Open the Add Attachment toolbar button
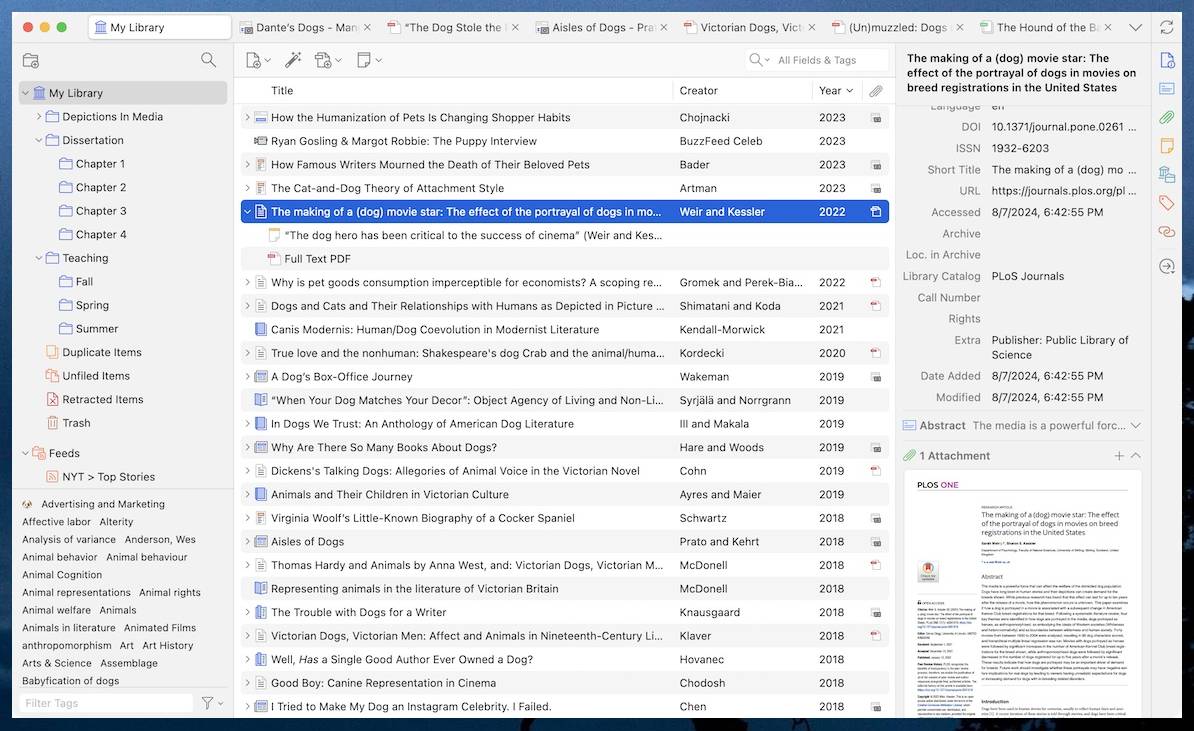The width and height of the screenshot is (1194, 731). [328, 59]
